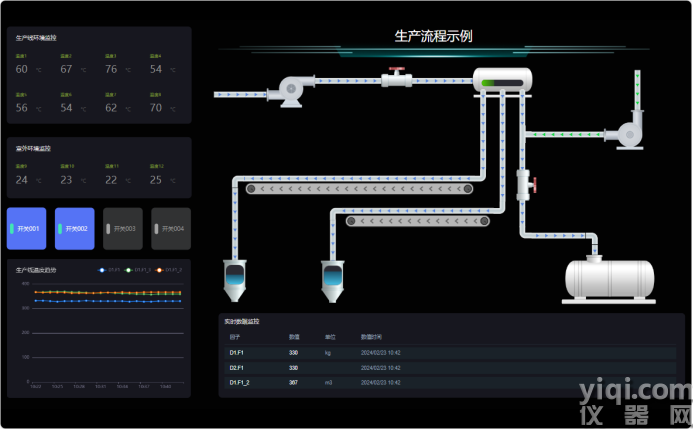Select the top mixing tank with level bar
The height and width of the screenshot is (429, 693).
click(x=503, y=80)
